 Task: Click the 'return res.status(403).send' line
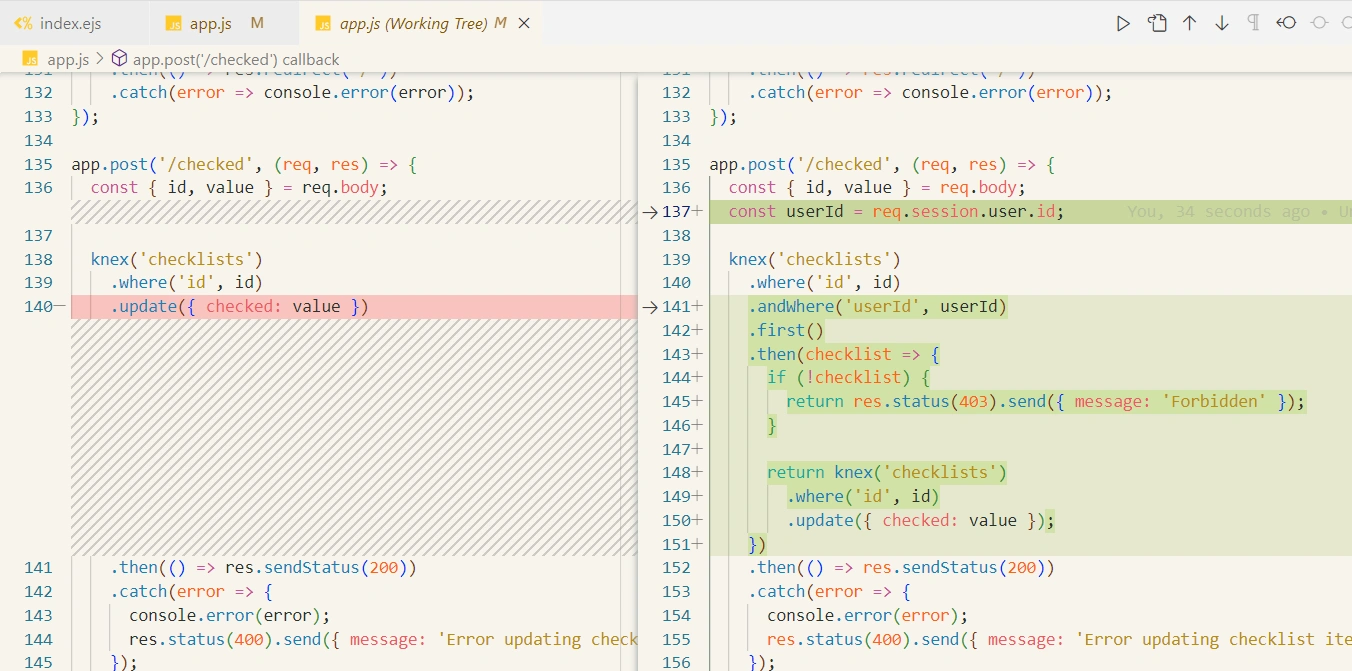point(1045,402)
